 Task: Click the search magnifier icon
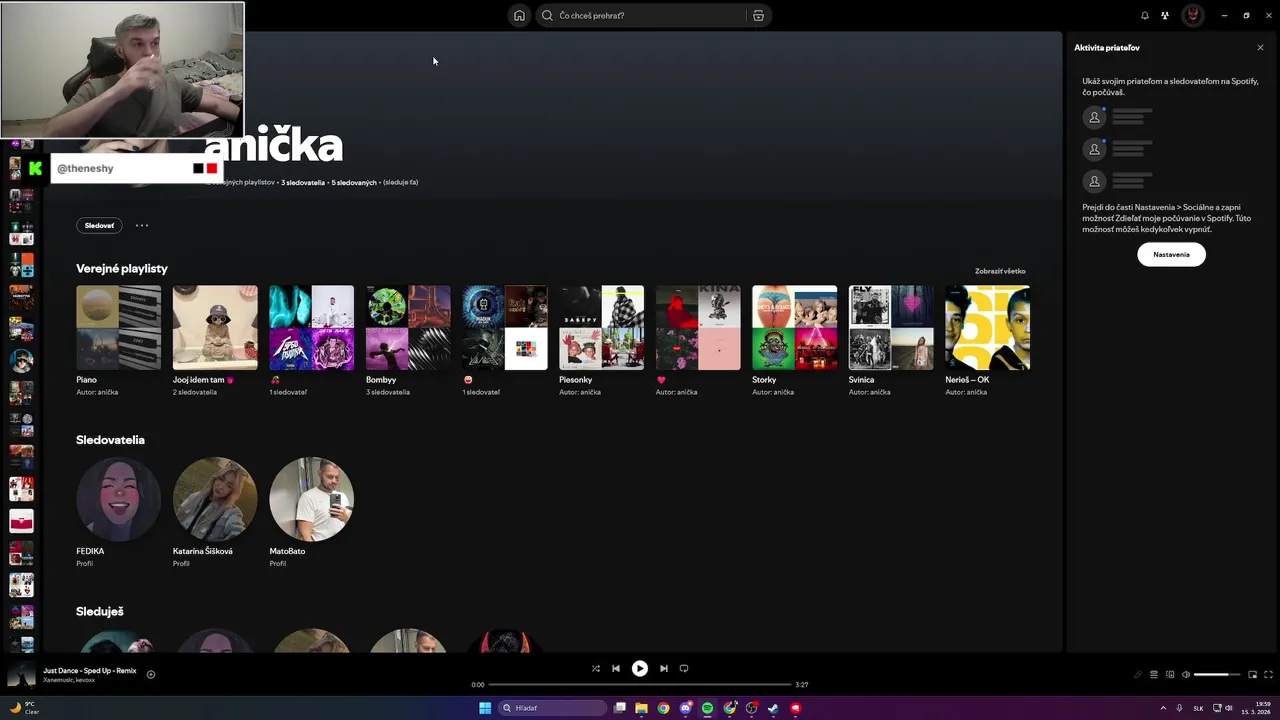547,16
